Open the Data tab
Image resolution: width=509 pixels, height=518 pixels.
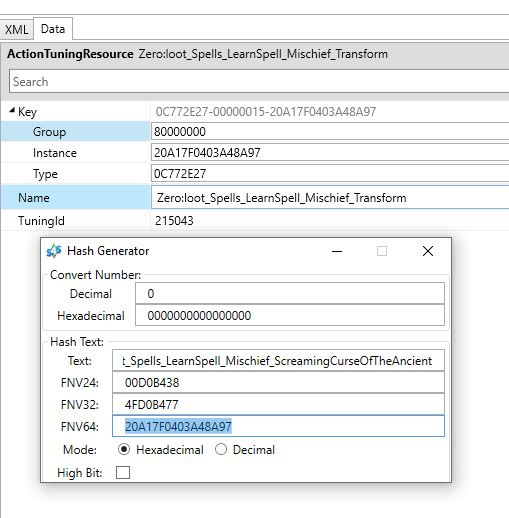tap(53, 29)
